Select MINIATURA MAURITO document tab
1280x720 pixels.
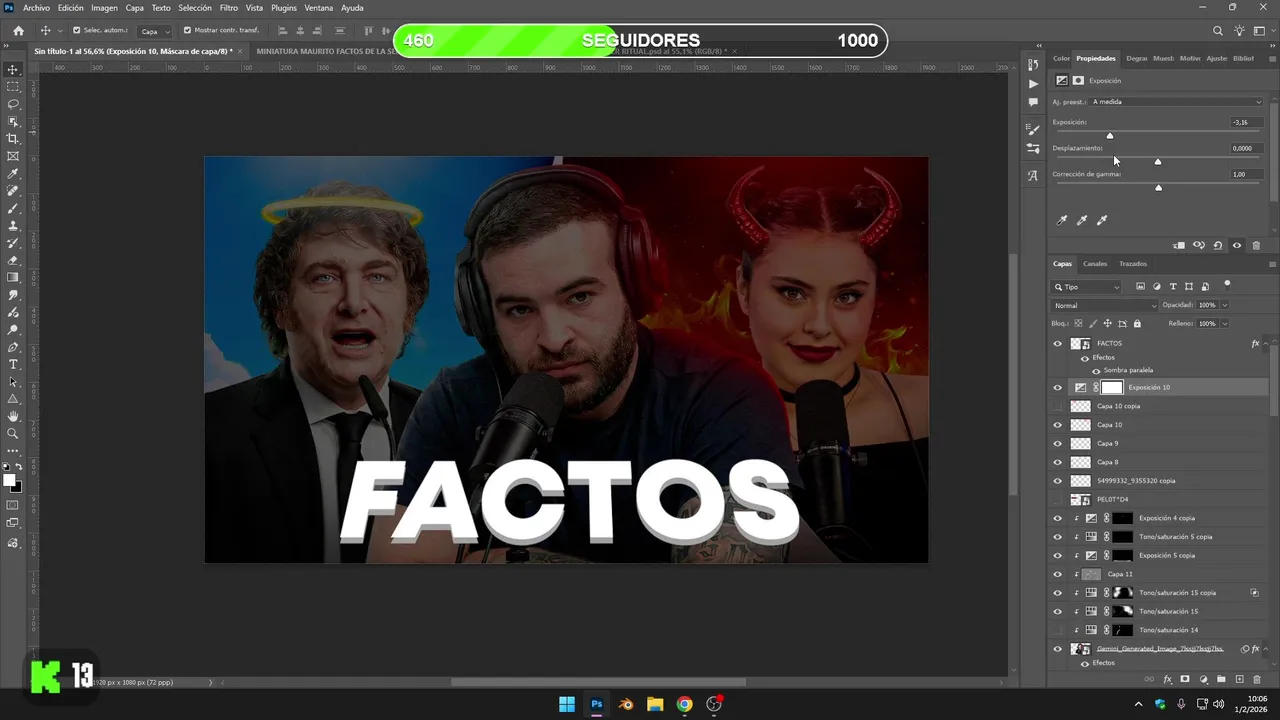(x=324, y=51)
